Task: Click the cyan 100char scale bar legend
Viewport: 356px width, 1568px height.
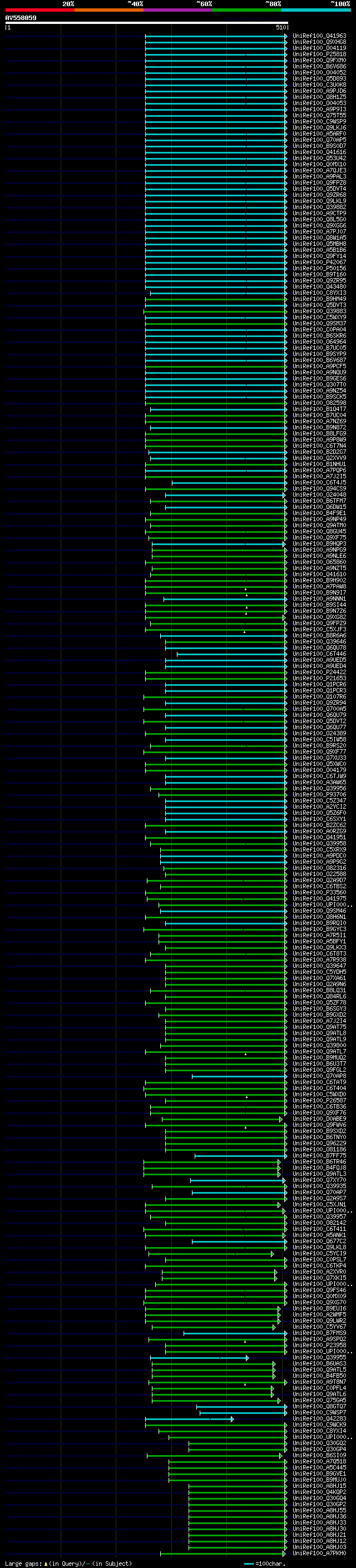Action: (x=249, y=1564)
